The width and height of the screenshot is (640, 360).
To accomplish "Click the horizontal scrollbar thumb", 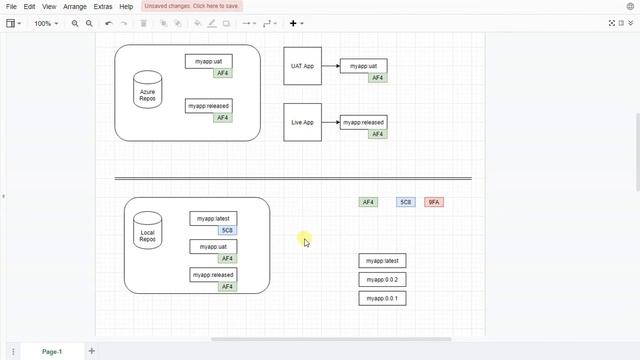I will click(331, 339).
